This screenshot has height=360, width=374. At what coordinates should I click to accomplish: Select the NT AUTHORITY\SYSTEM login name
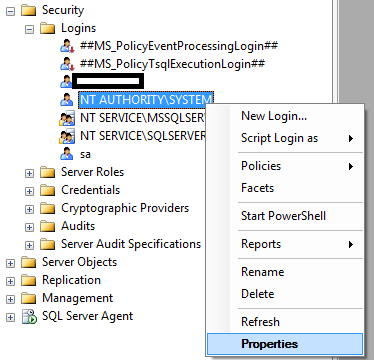click(146, 100)
